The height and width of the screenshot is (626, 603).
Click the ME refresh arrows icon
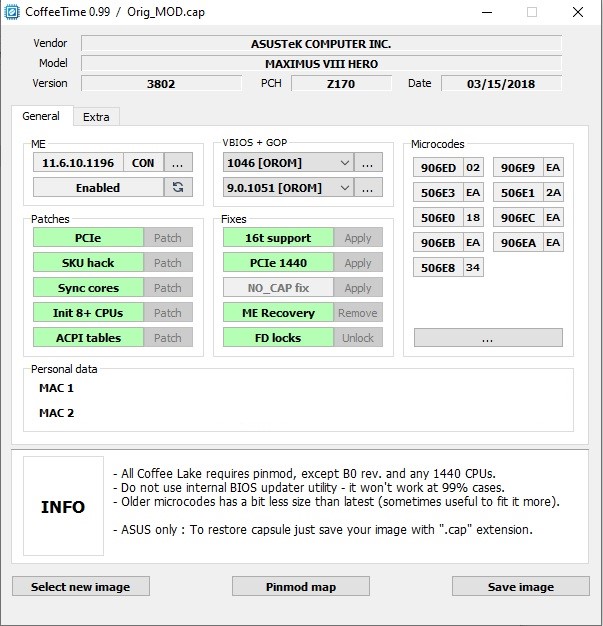click(x=178, y=187)
